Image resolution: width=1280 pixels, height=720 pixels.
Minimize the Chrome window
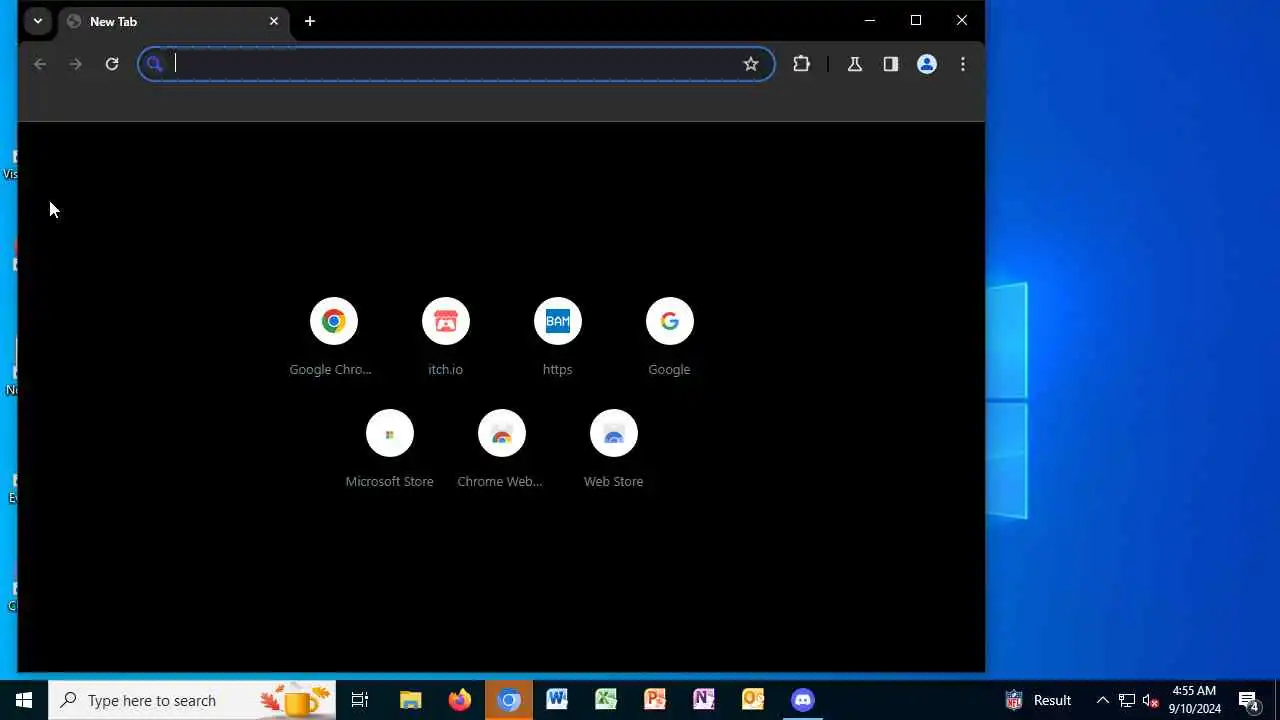[x=870, y=20]
